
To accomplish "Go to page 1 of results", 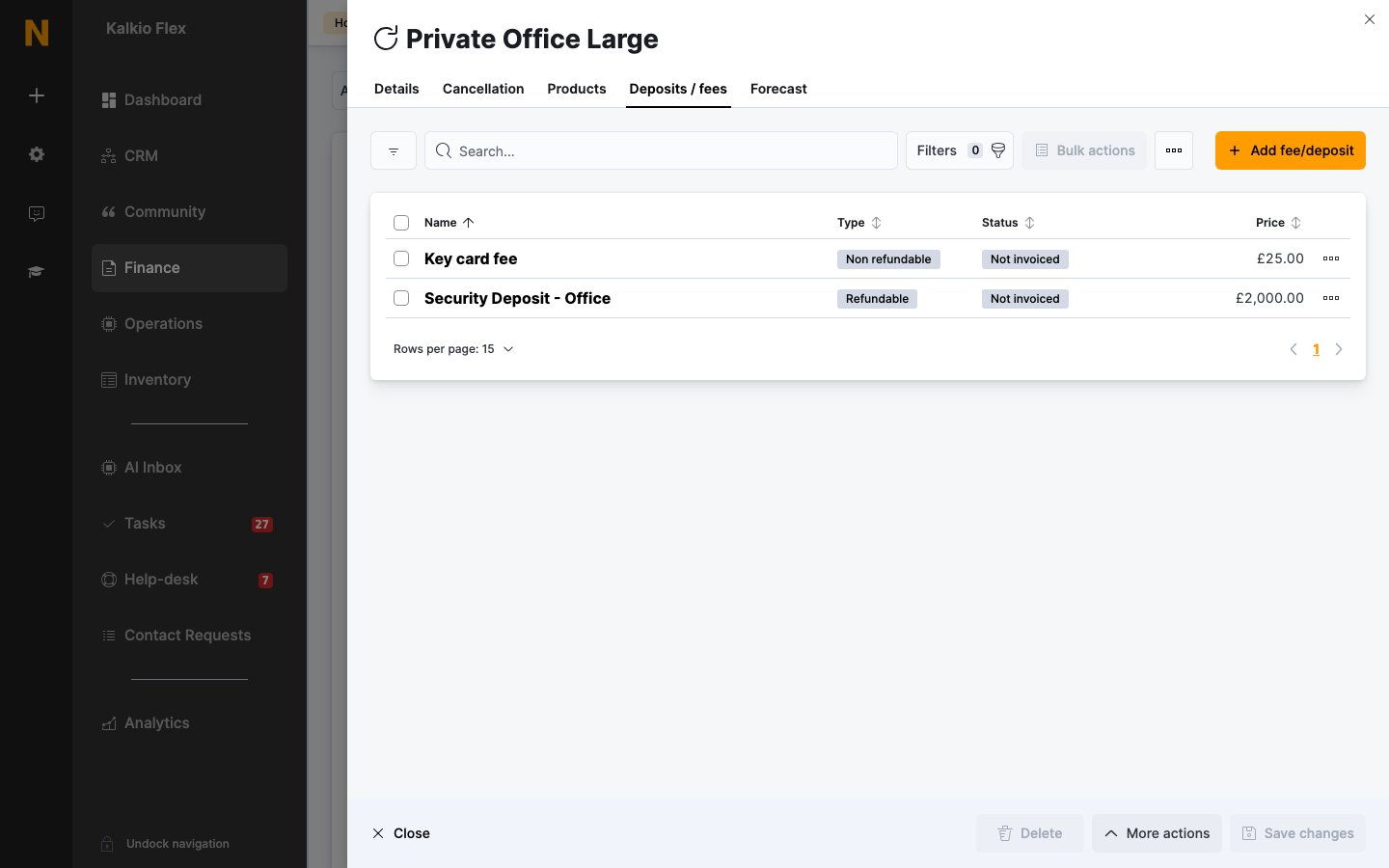I will pos(1316,349).
